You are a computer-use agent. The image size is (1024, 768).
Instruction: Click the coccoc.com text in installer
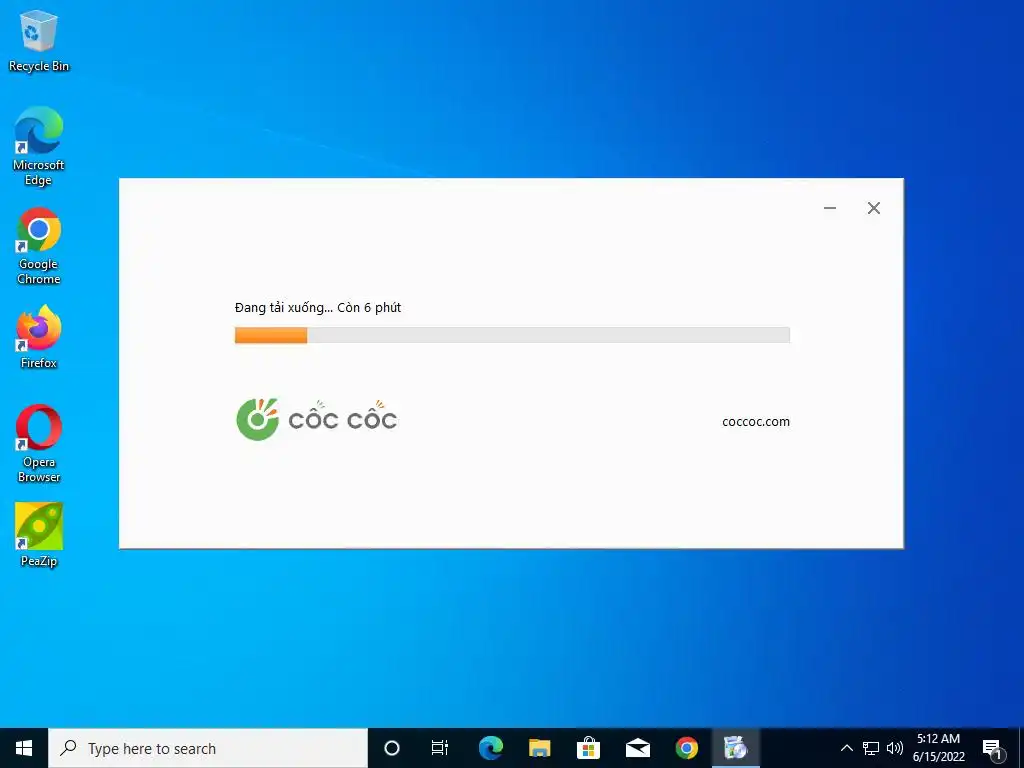click(756, 422)
